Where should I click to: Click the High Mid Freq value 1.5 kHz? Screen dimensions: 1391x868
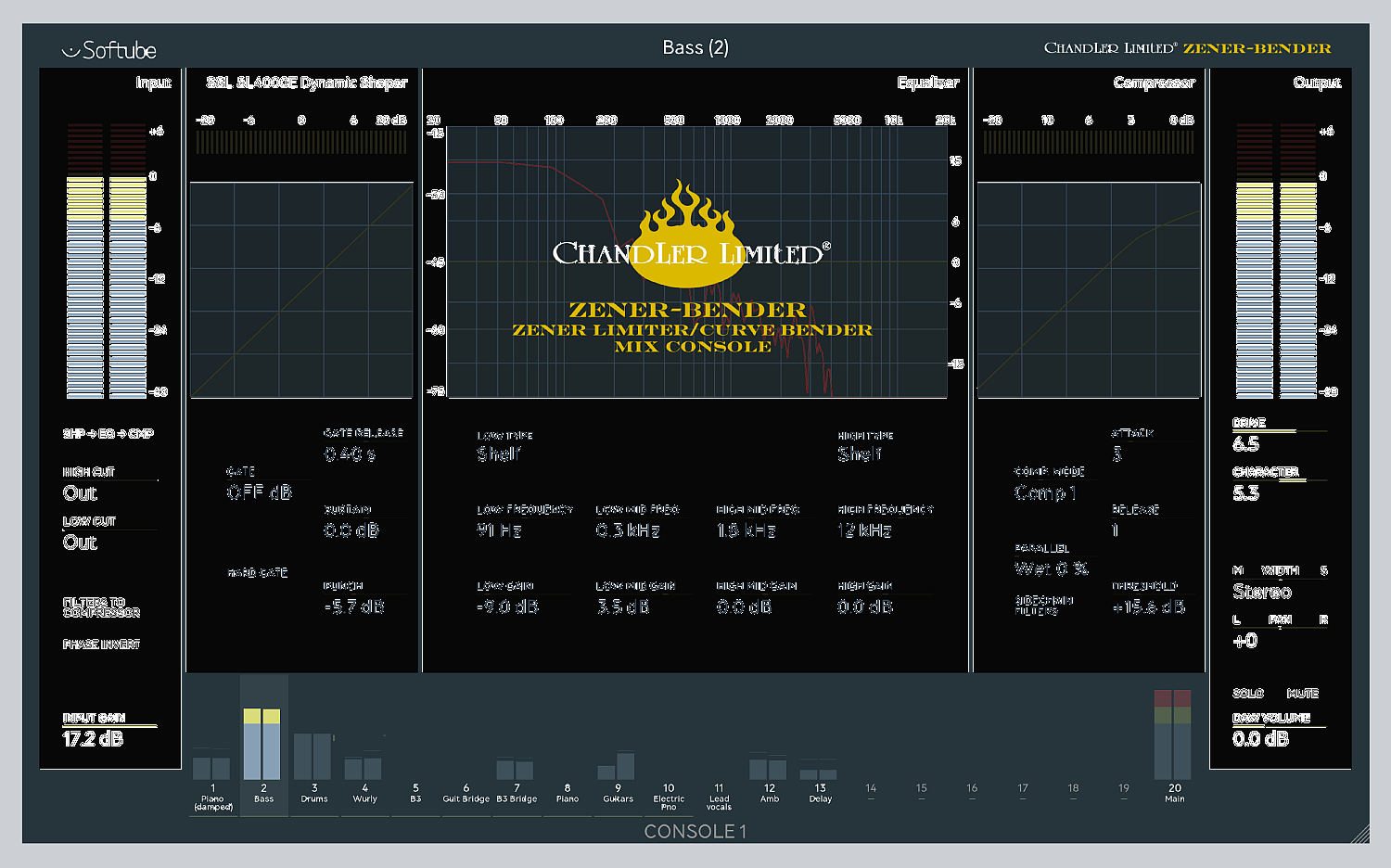(746, 530)
